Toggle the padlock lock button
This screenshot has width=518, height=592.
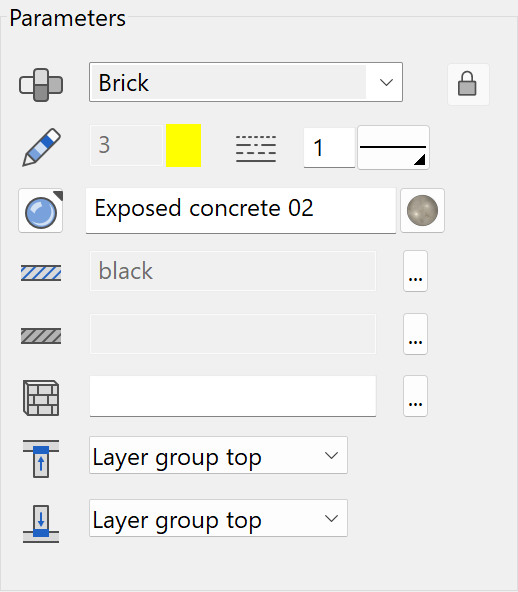468,84
